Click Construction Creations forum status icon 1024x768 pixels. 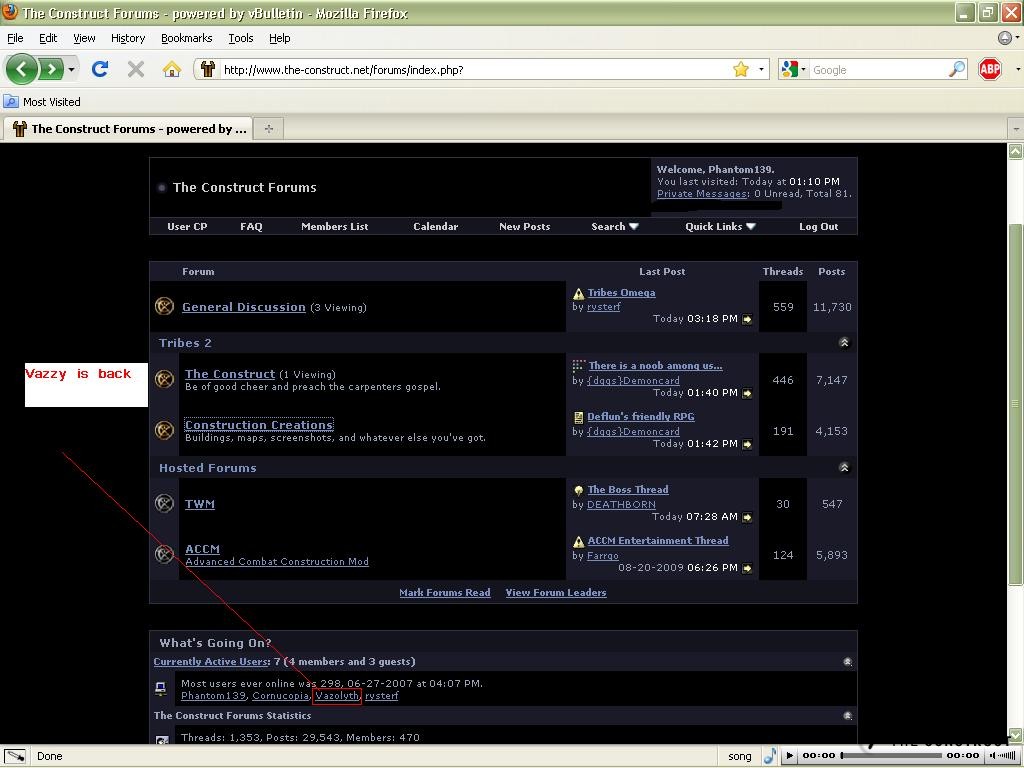(x=164, y=430)
